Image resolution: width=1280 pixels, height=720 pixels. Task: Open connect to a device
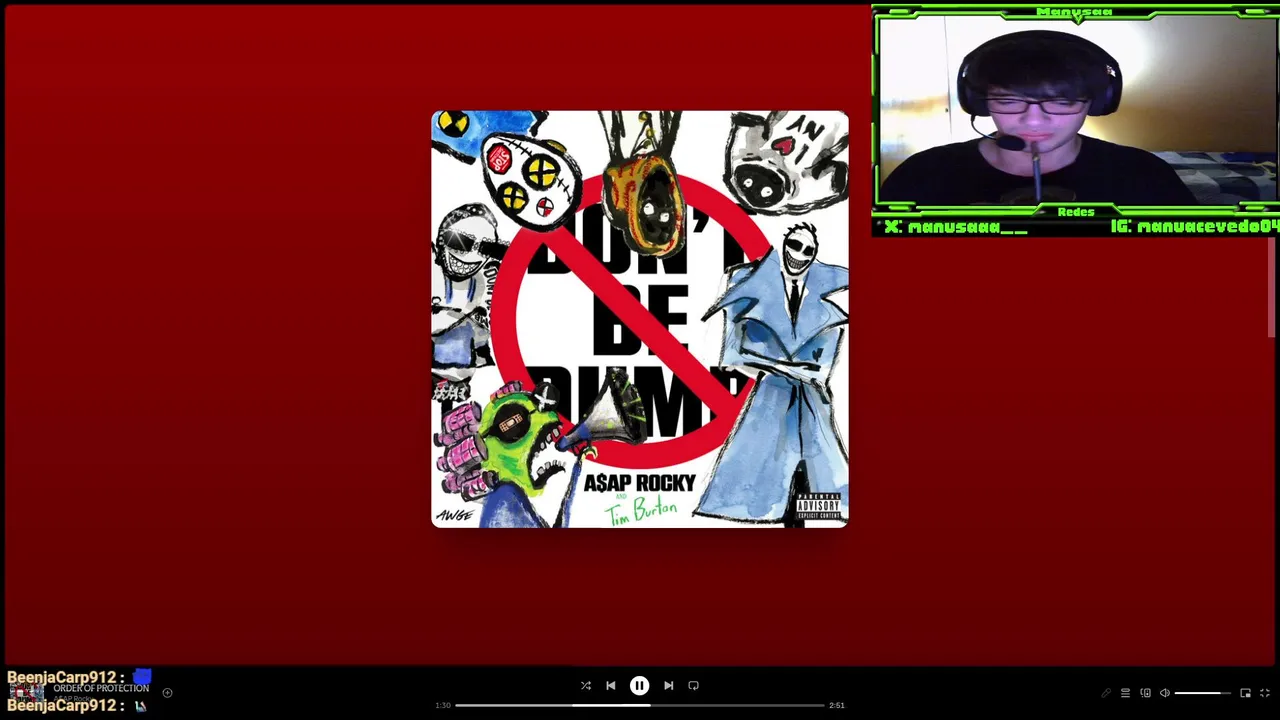tap(1145, 693)
